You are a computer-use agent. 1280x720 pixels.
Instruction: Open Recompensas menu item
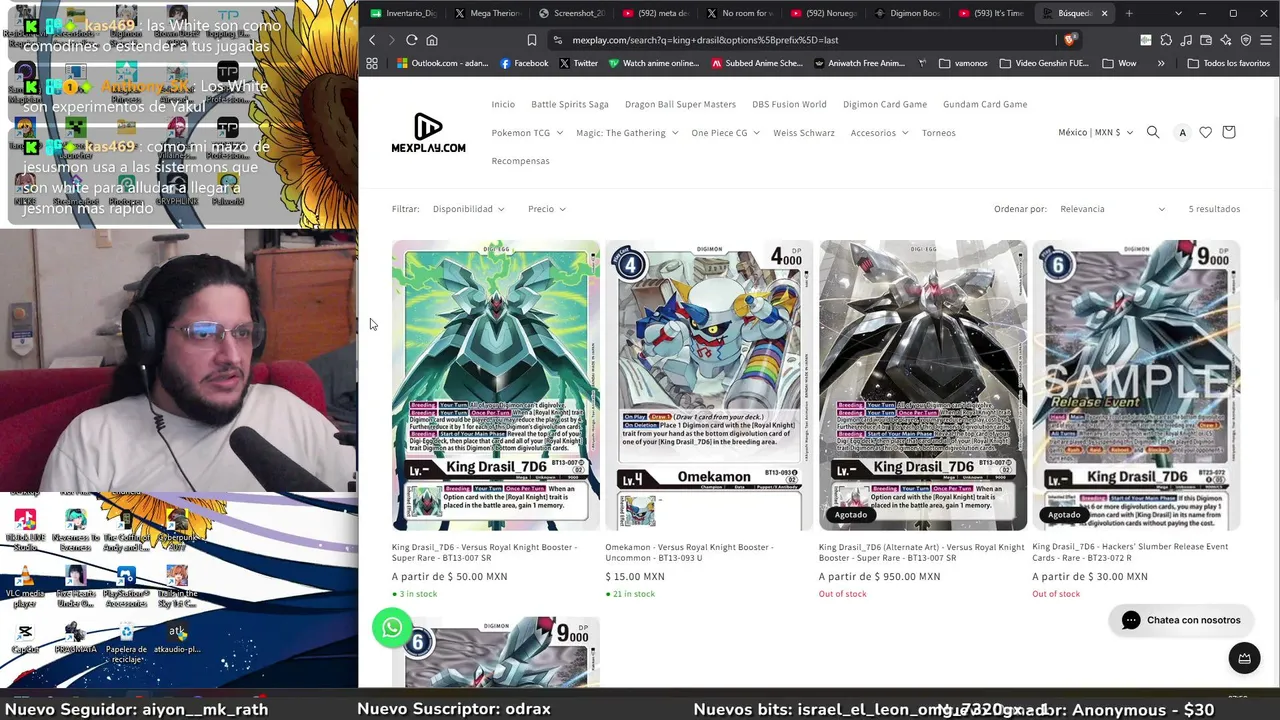click(520, 161)
